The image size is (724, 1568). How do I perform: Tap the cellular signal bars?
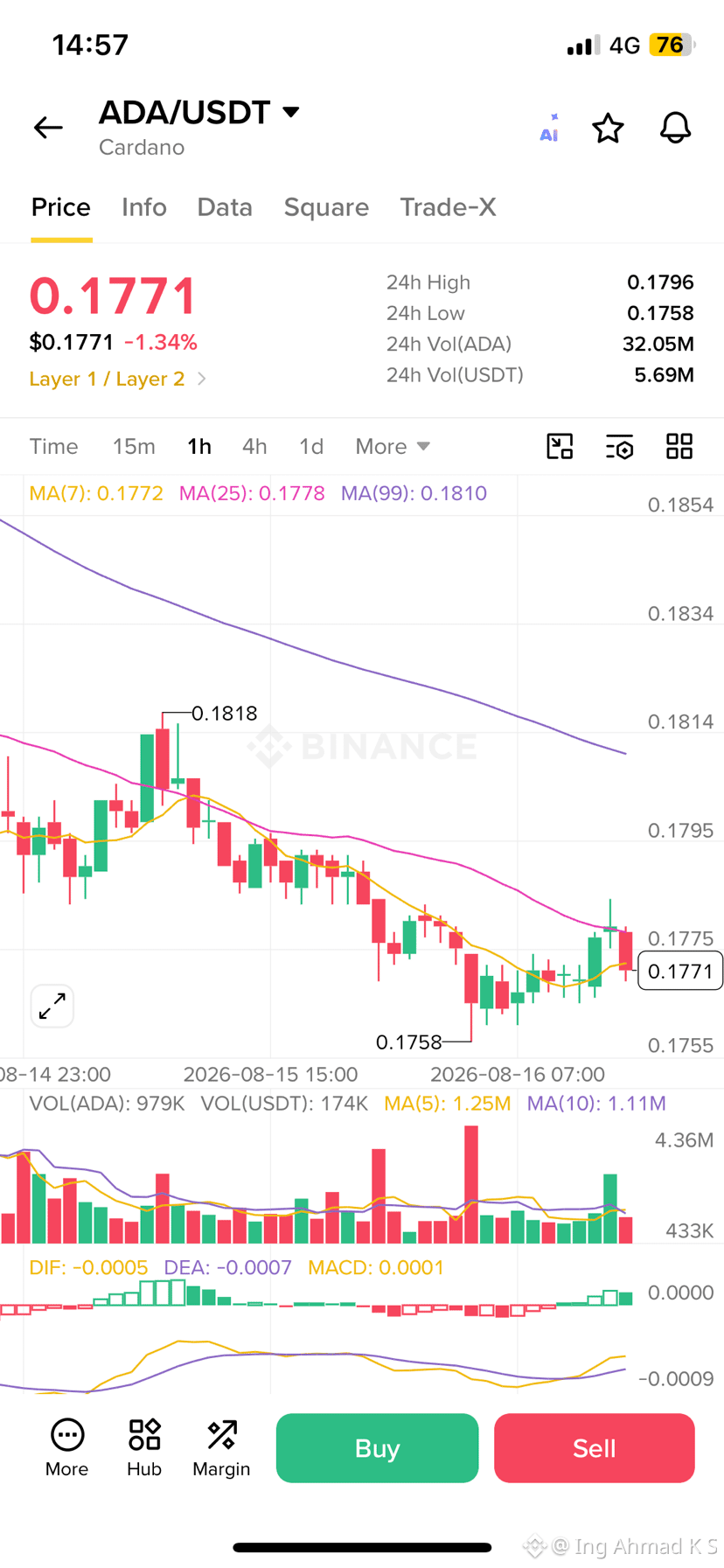[583, 45]
